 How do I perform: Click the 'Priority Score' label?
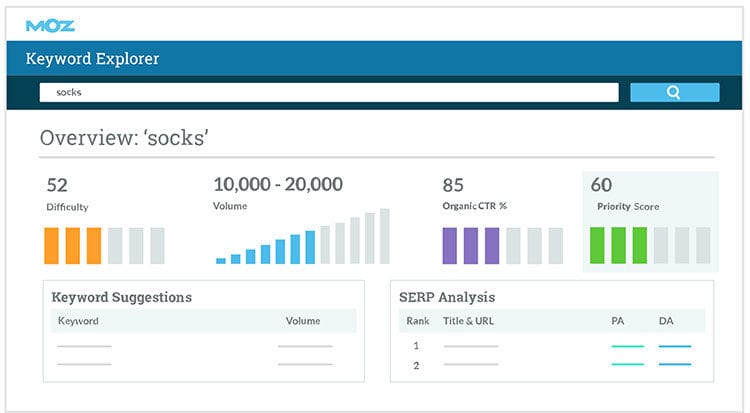coord(628,207)
